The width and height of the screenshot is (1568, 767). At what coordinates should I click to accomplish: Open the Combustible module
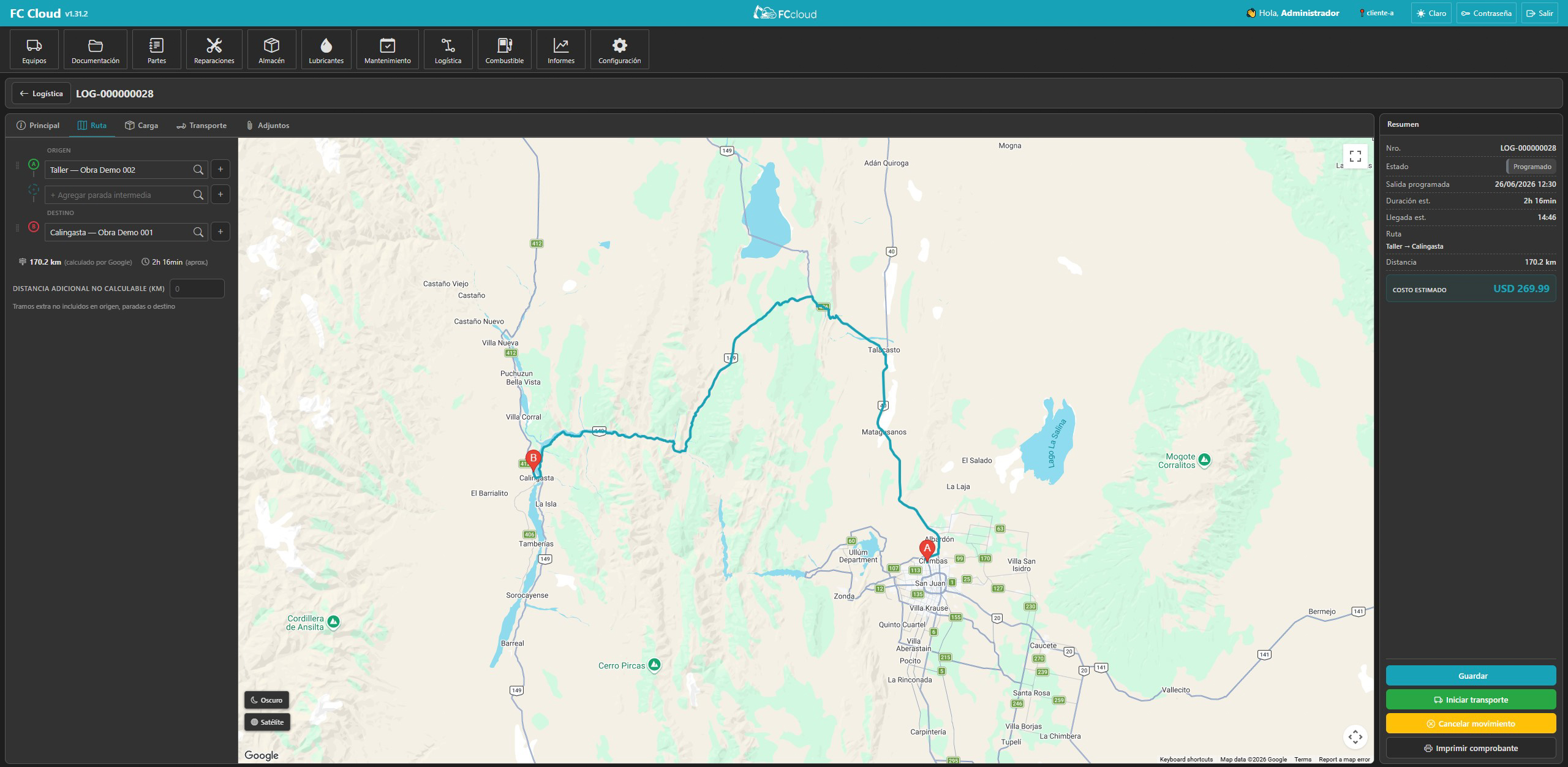(505, 50)
